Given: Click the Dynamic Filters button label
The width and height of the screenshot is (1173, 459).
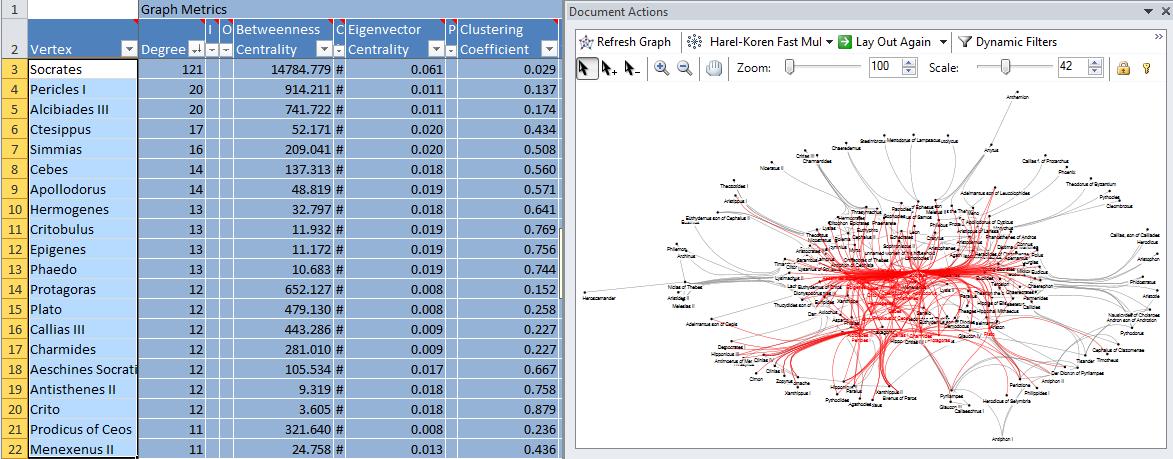Looking at the screenshot, I should tap(1017, 42).
